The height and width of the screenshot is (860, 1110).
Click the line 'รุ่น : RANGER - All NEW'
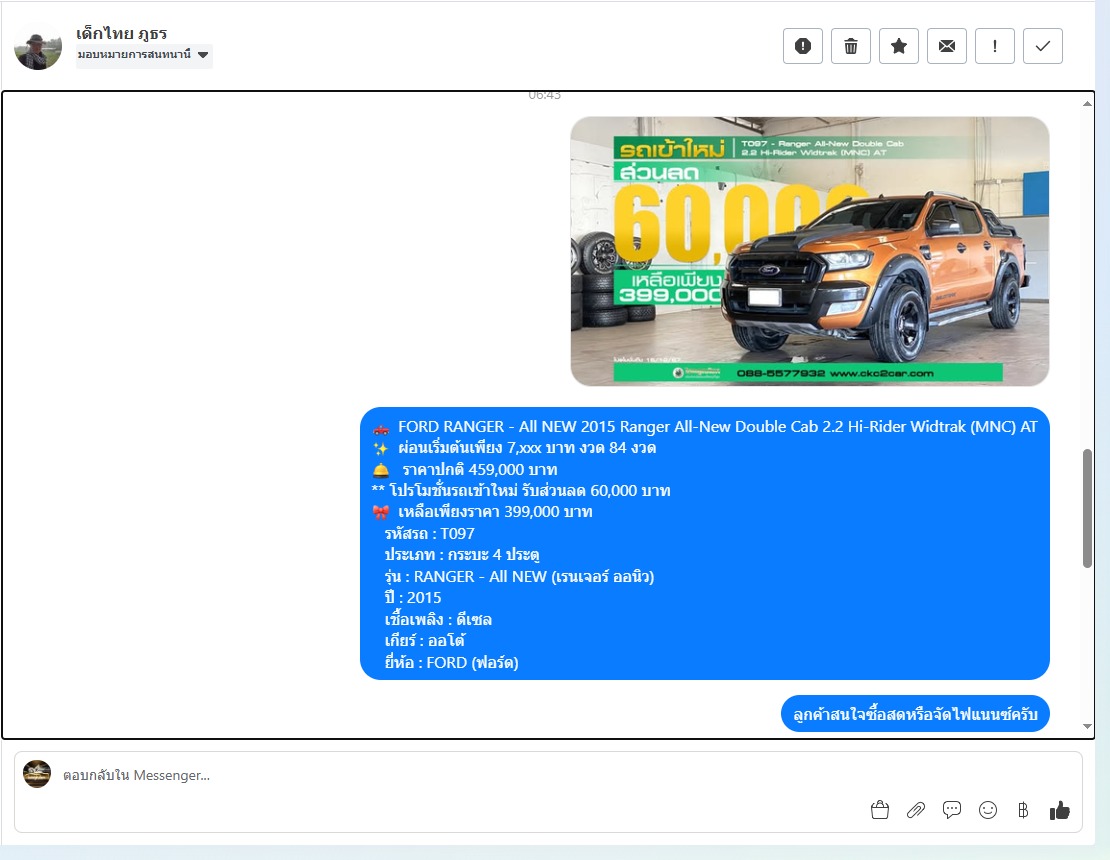(519, 576)
